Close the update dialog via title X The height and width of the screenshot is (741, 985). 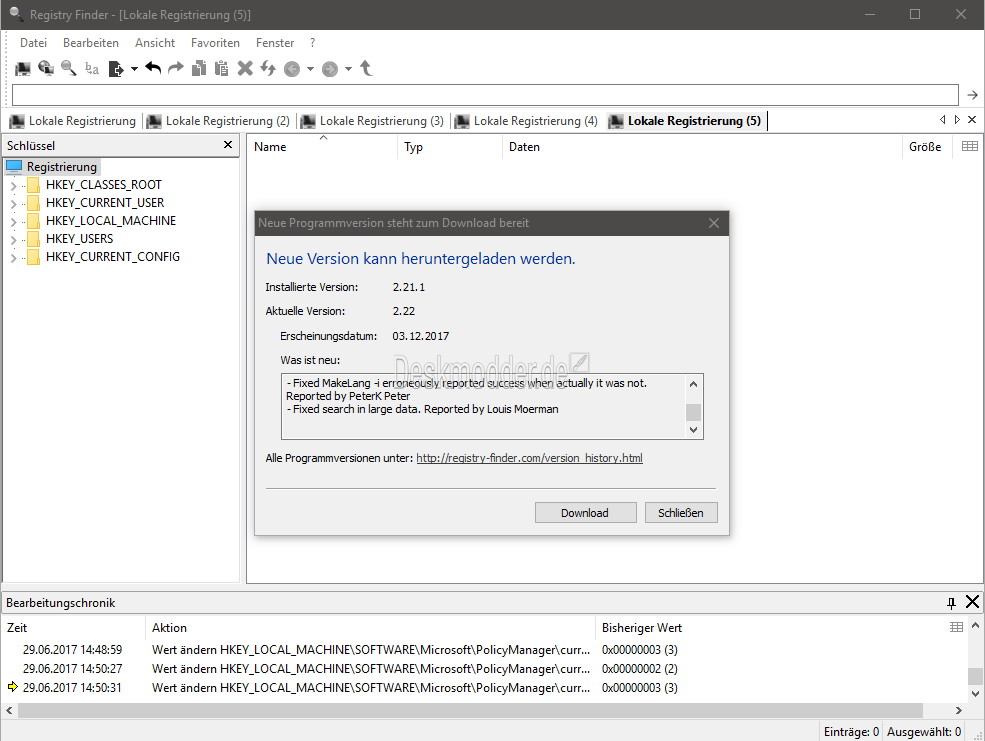pyautogui.click(x=714, y=223)
